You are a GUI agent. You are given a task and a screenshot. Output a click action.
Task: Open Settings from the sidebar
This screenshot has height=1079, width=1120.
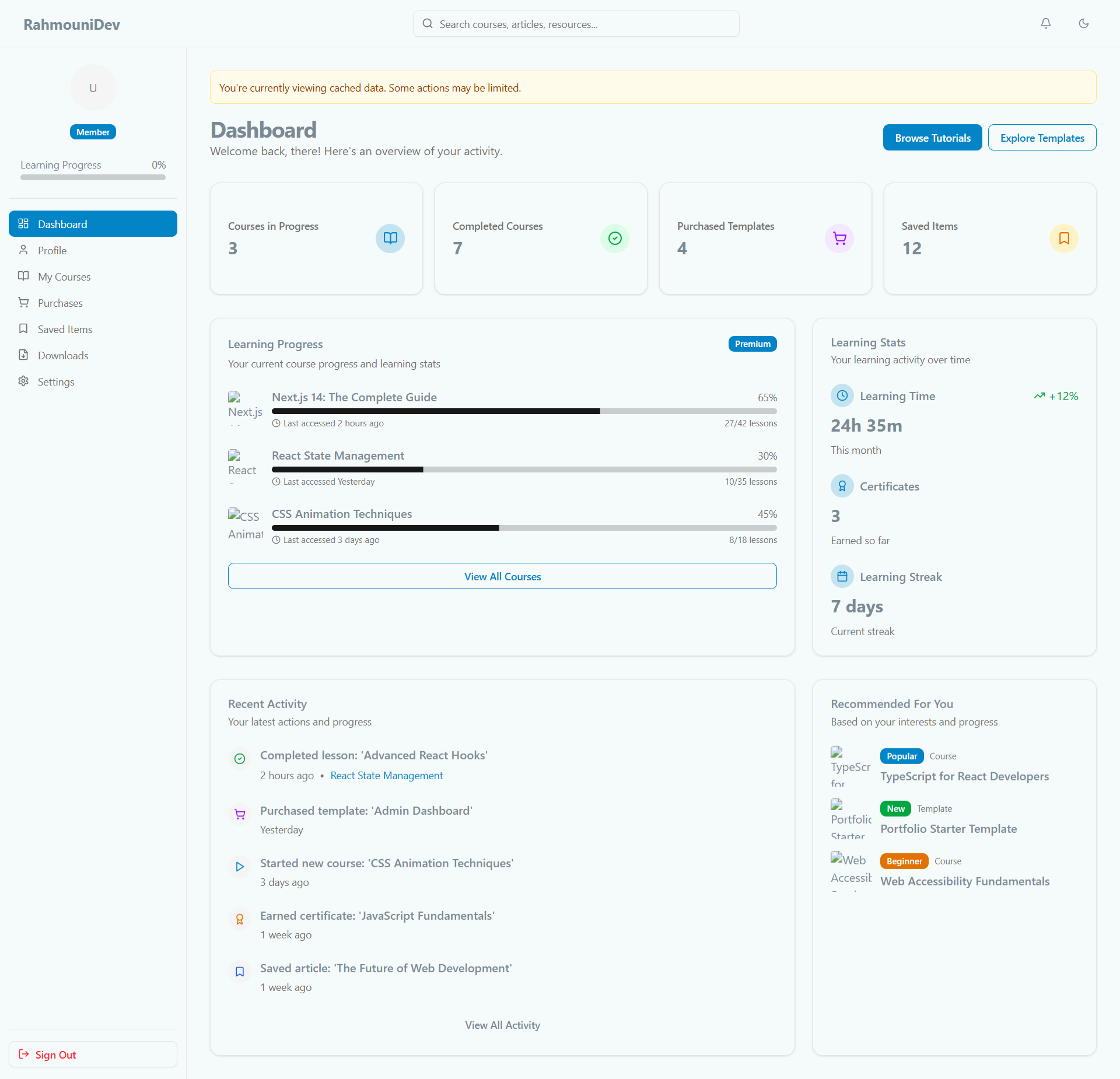point(56,381)
